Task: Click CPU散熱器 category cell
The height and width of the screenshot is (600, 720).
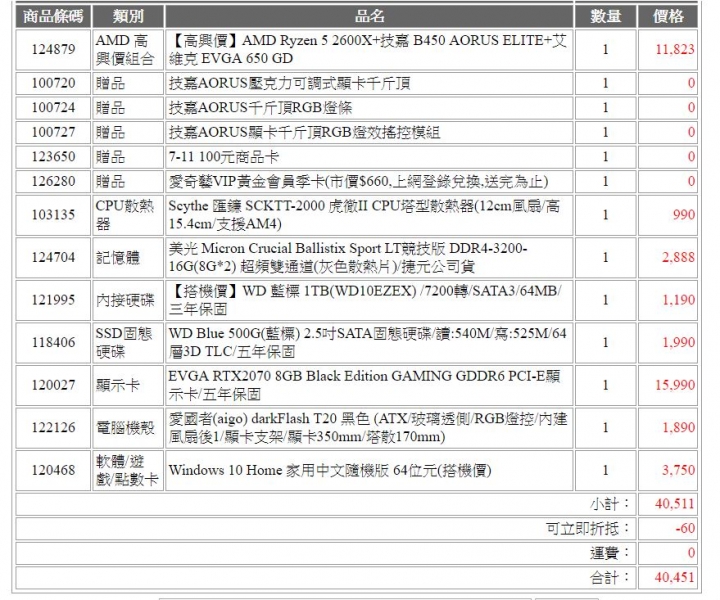Action: point(128,215)
